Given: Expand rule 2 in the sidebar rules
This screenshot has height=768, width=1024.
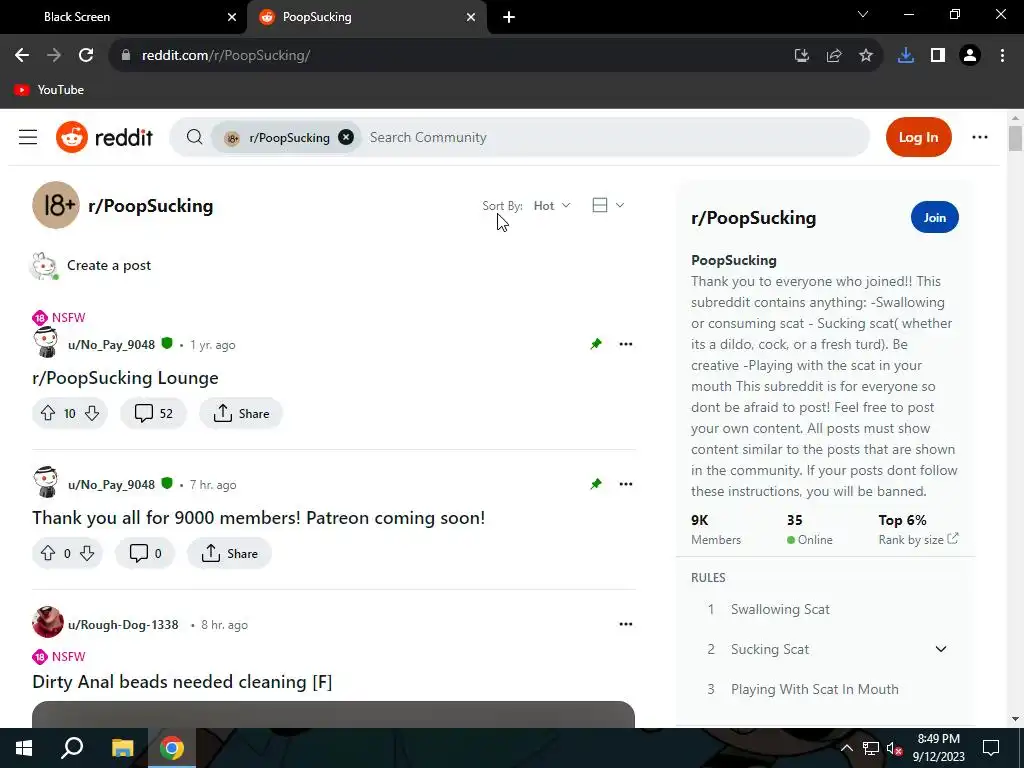Looking at the screenshot, I should coord(940,649).
